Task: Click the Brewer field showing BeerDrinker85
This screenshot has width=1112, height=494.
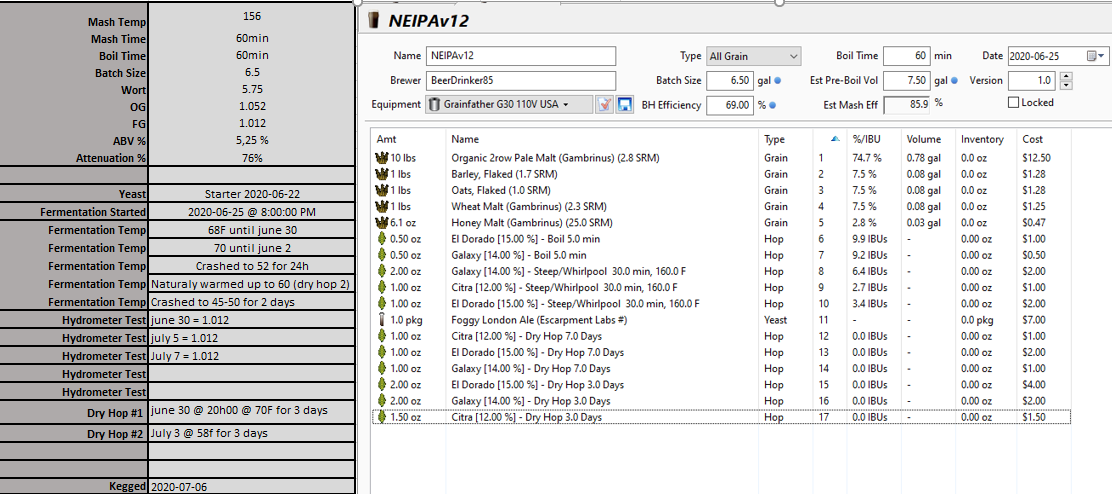Action: [521, 81]
